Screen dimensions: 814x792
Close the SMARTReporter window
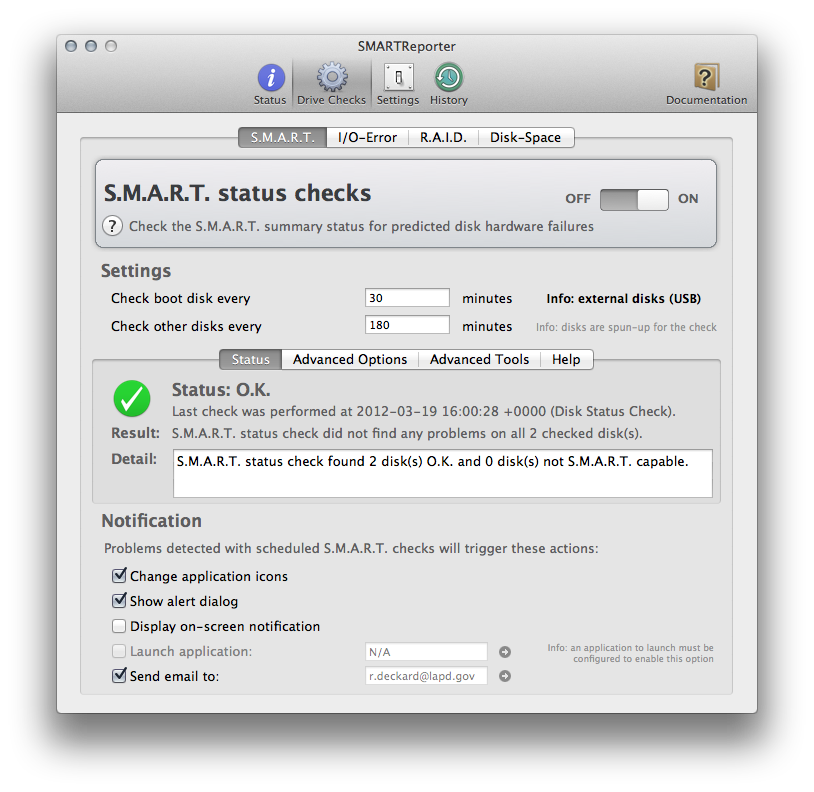(71, 46)
